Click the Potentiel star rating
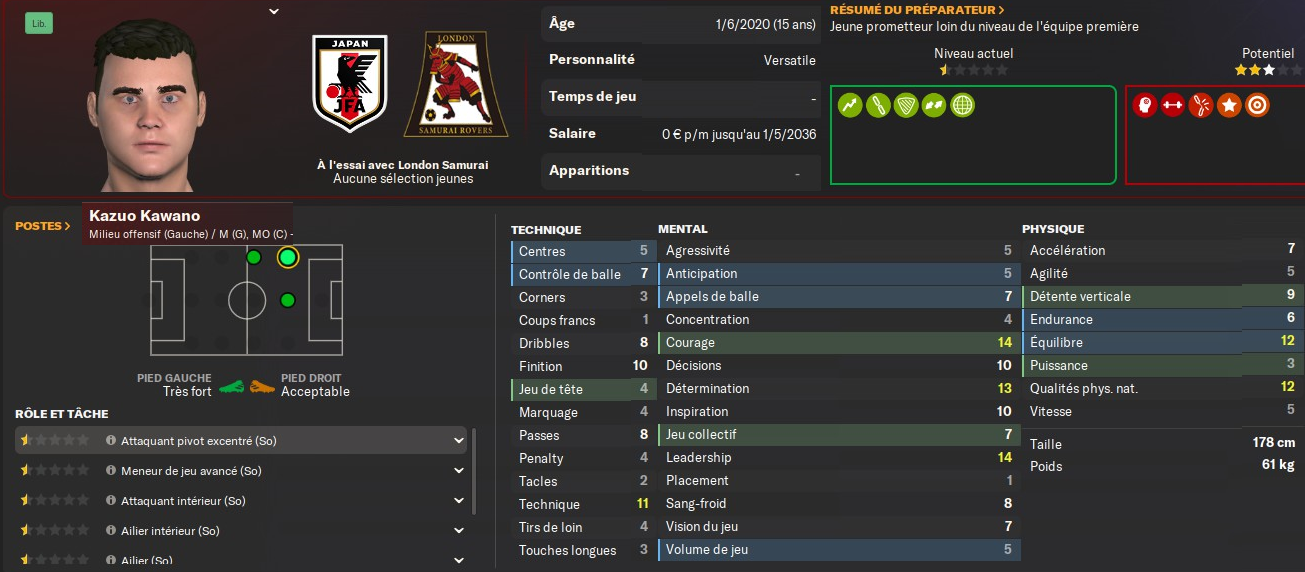Viewport: 1305px width, 572px height. click(x=1254, y=70)
